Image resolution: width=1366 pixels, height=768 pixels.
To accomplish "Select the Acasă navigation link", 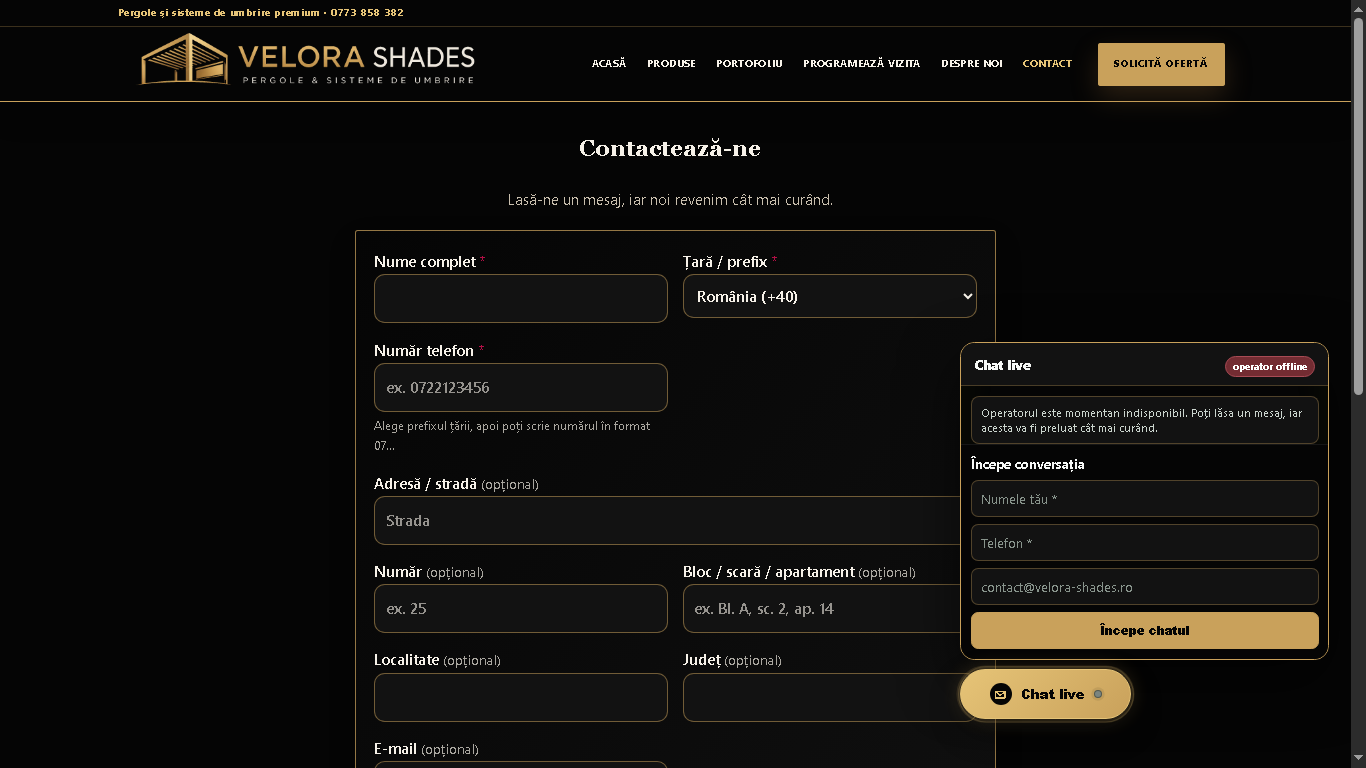I will (609, 63).
